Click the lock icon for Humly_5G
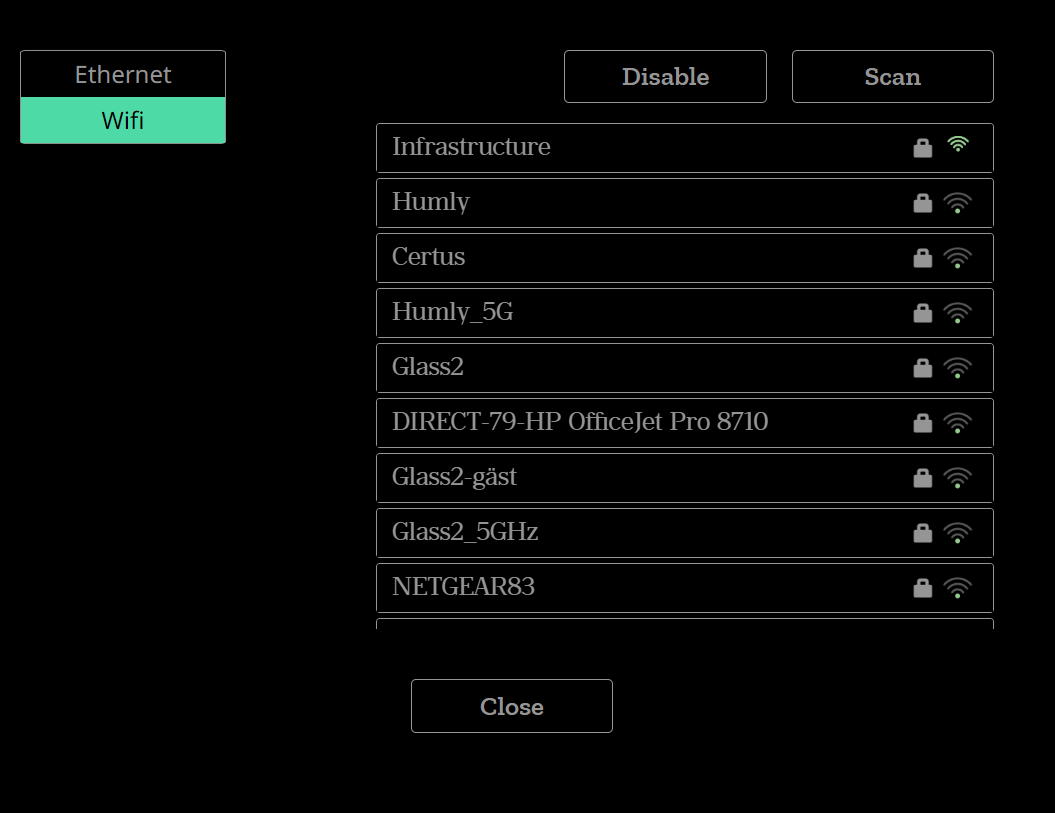Viewport: 1055px width, 813px height. click(923, 313)
